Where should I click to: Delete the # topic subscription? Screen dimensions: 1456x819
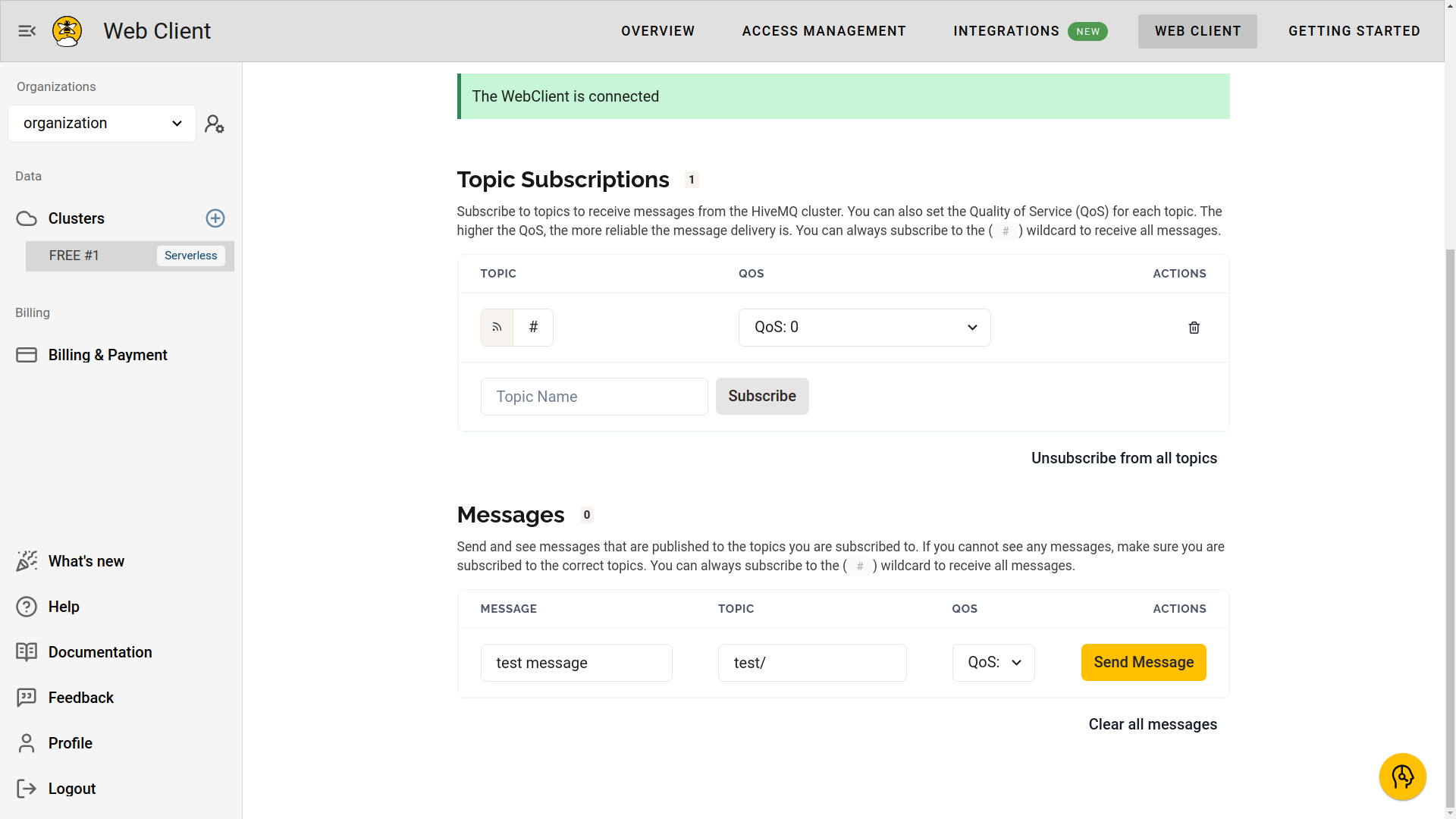click(x=1194, y=327)
